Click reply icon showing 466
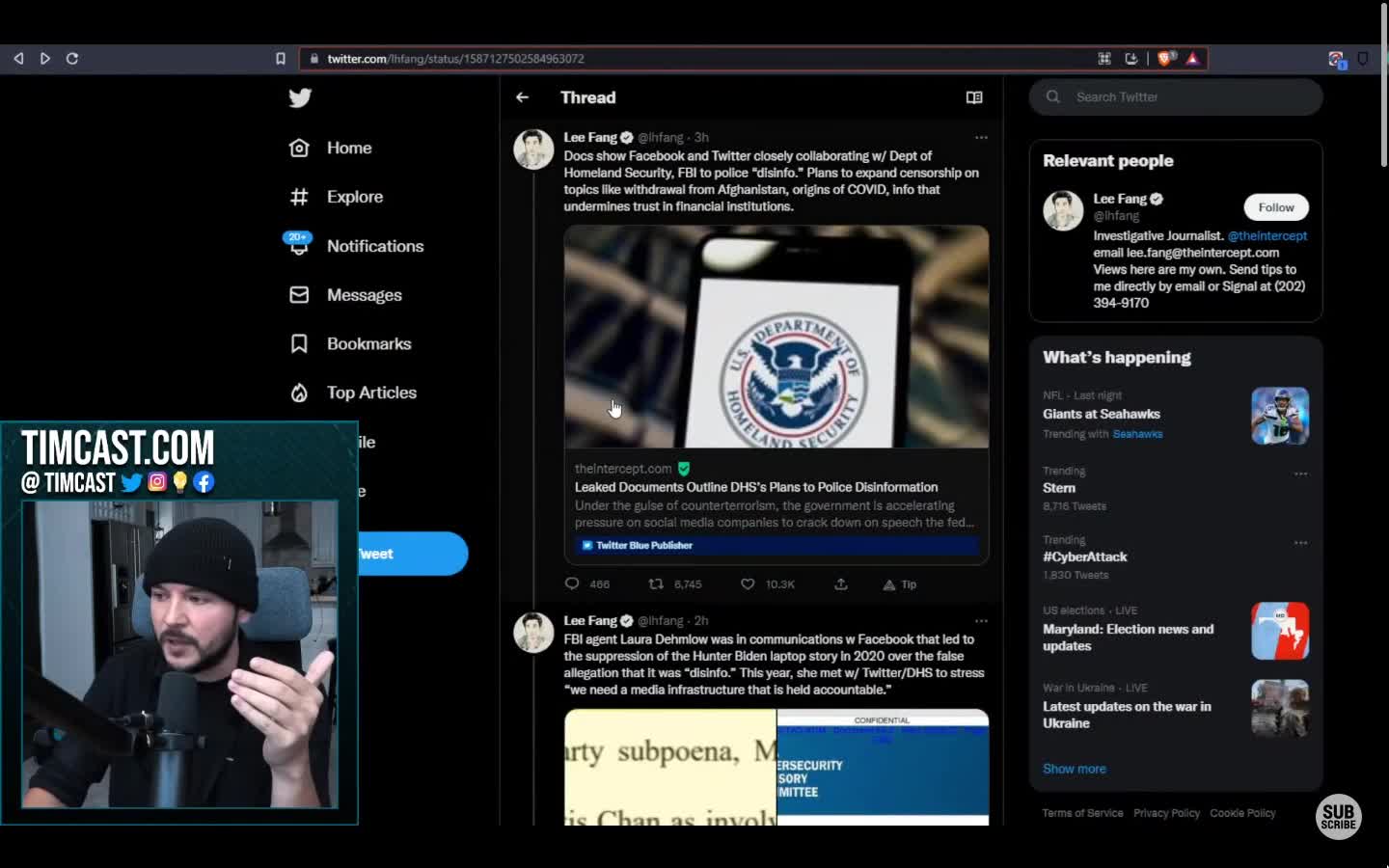Image resolution: width=1389 pixels, height=868 pixels. click(572, 583)
